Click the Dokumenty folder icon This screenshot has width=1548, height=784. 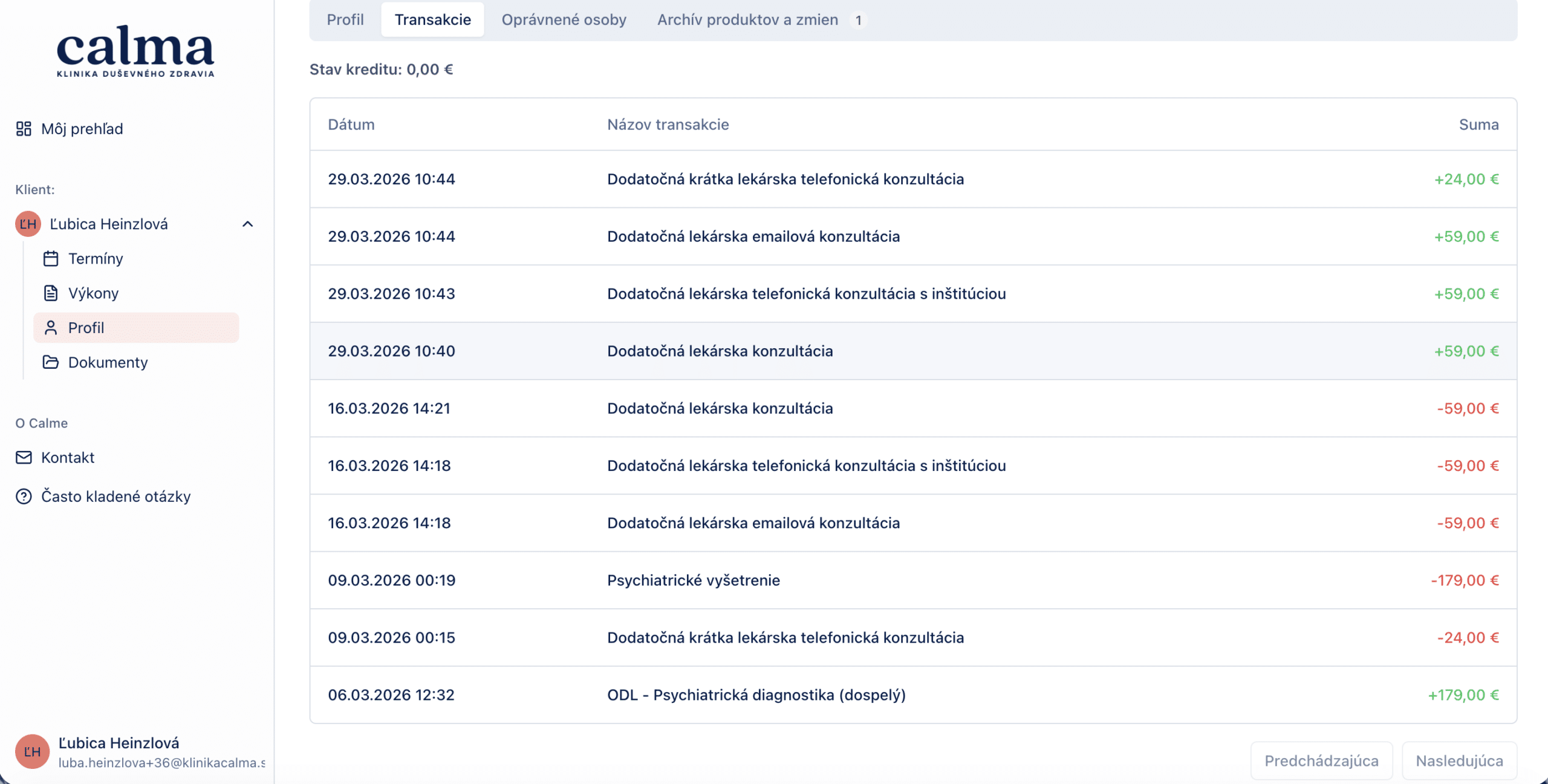coord(51,362)
